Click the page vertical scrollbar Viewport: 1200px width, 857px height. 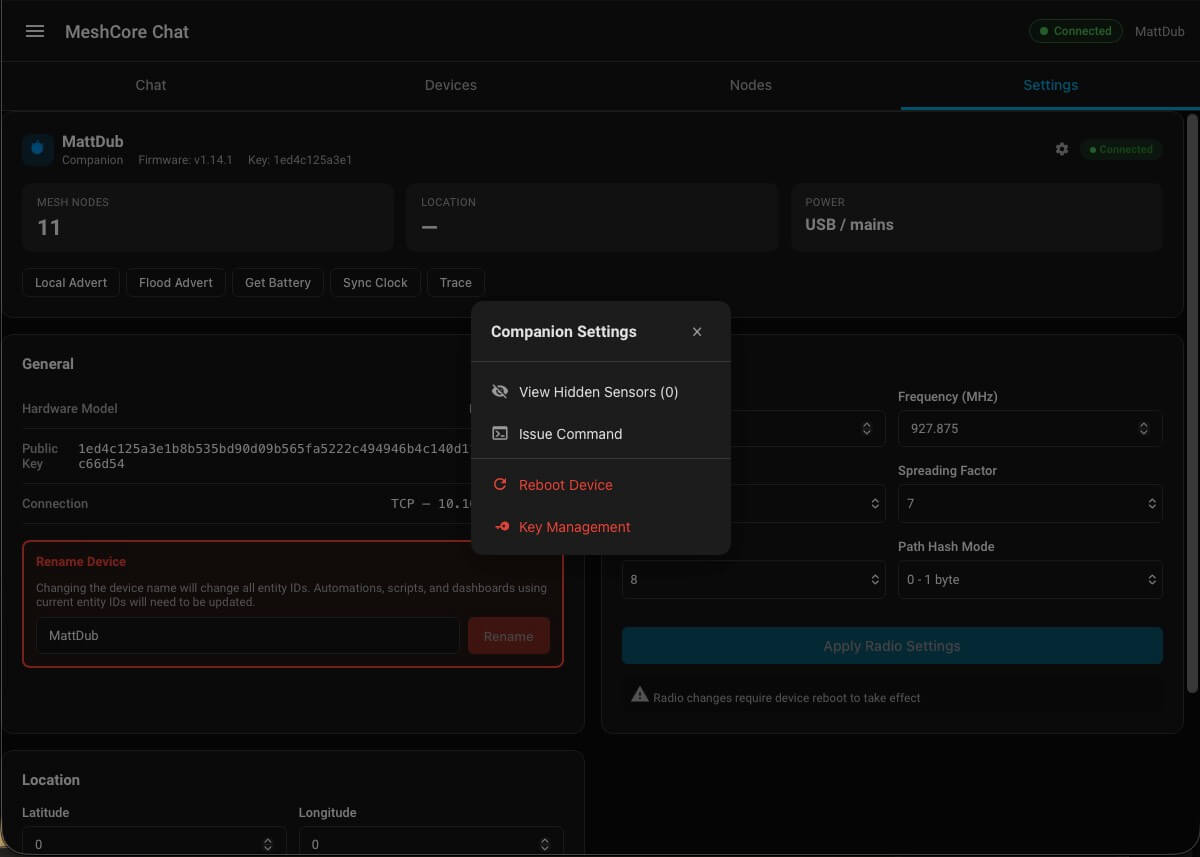[x=1190, y=402]
